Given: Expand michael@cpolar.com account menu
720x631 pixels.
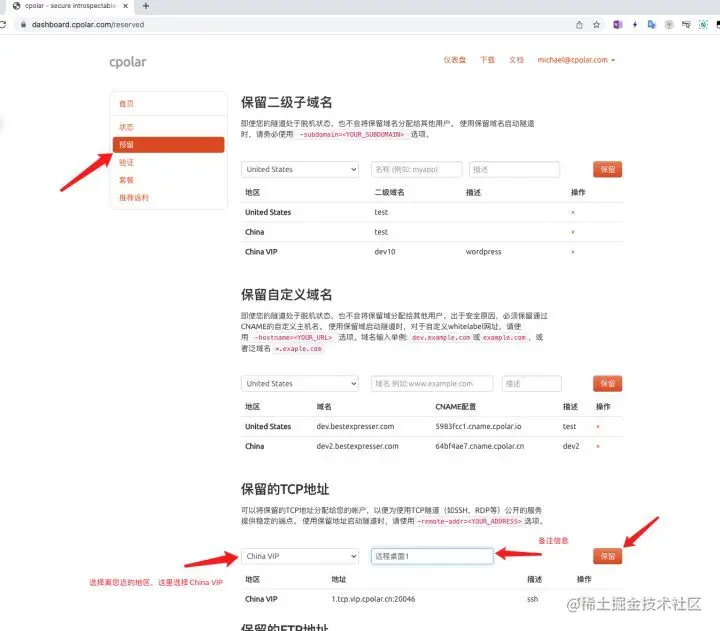Looking at the screenshot, I should pos(576,60).
